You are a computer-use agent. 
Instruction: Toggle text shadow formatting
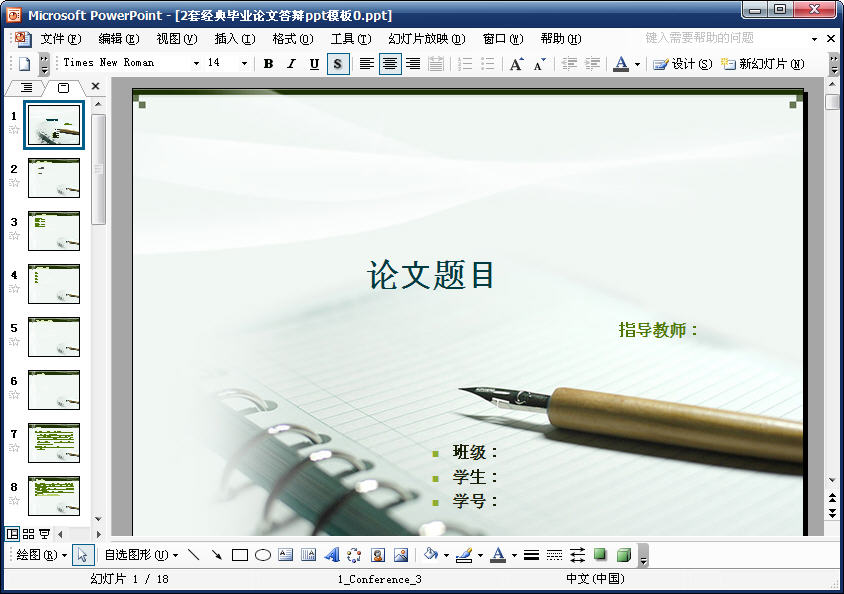[338, 63]
